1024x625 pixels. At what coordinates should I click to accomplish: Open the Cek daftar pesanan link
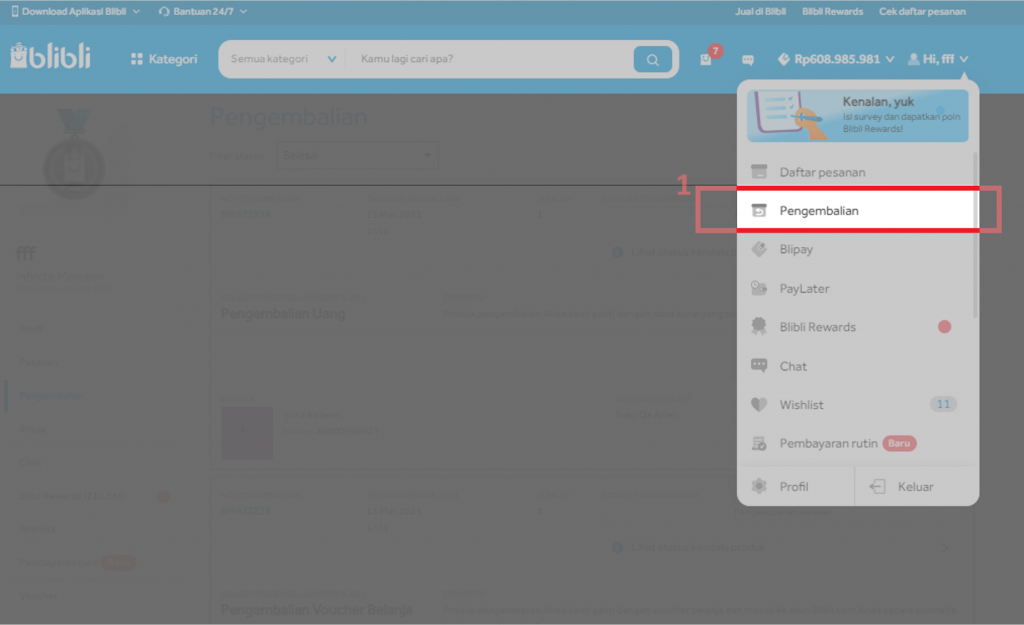click(922, 12)
